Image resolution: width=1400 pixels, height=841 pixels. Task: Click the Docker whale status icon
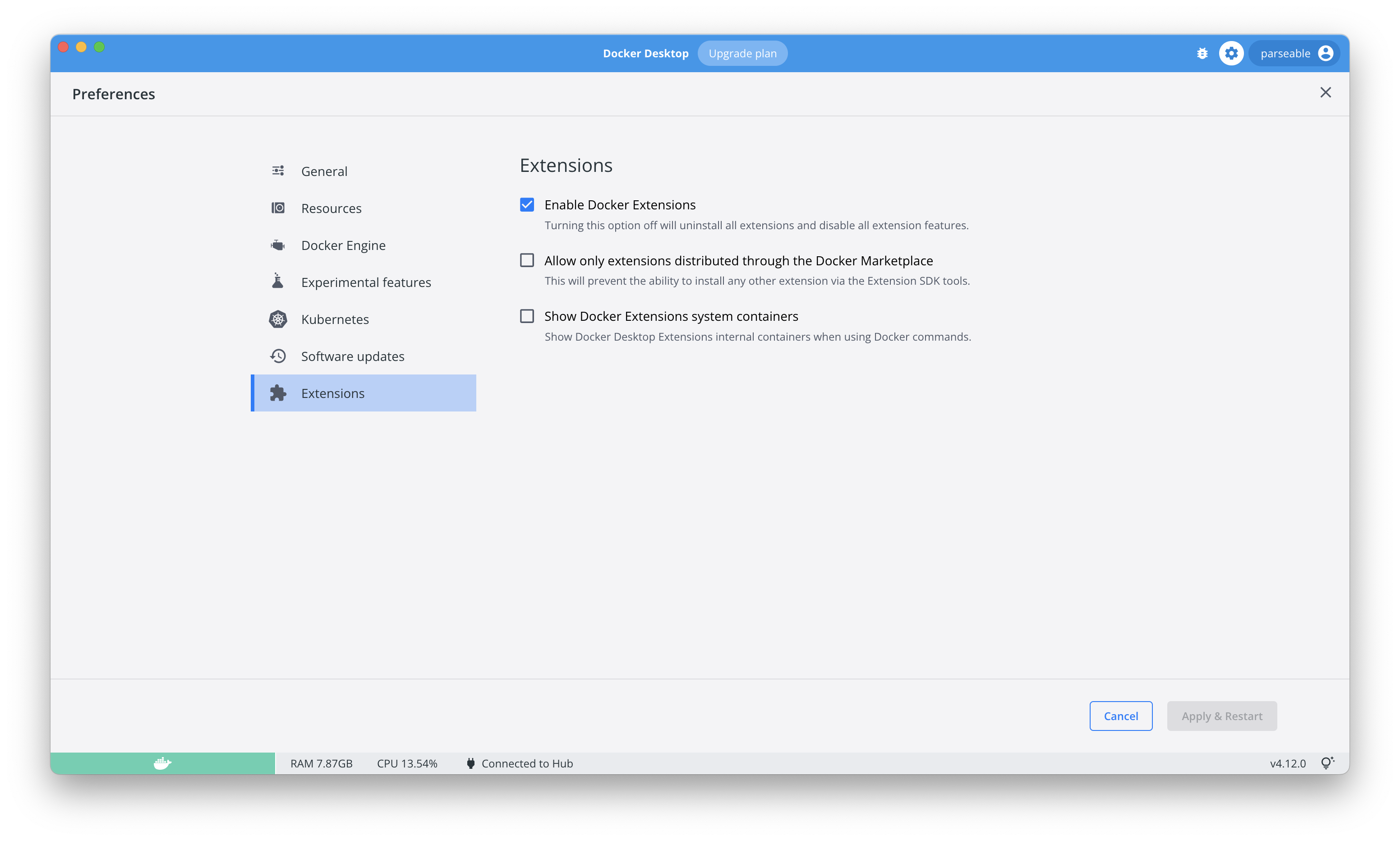(x=162, y=763)
